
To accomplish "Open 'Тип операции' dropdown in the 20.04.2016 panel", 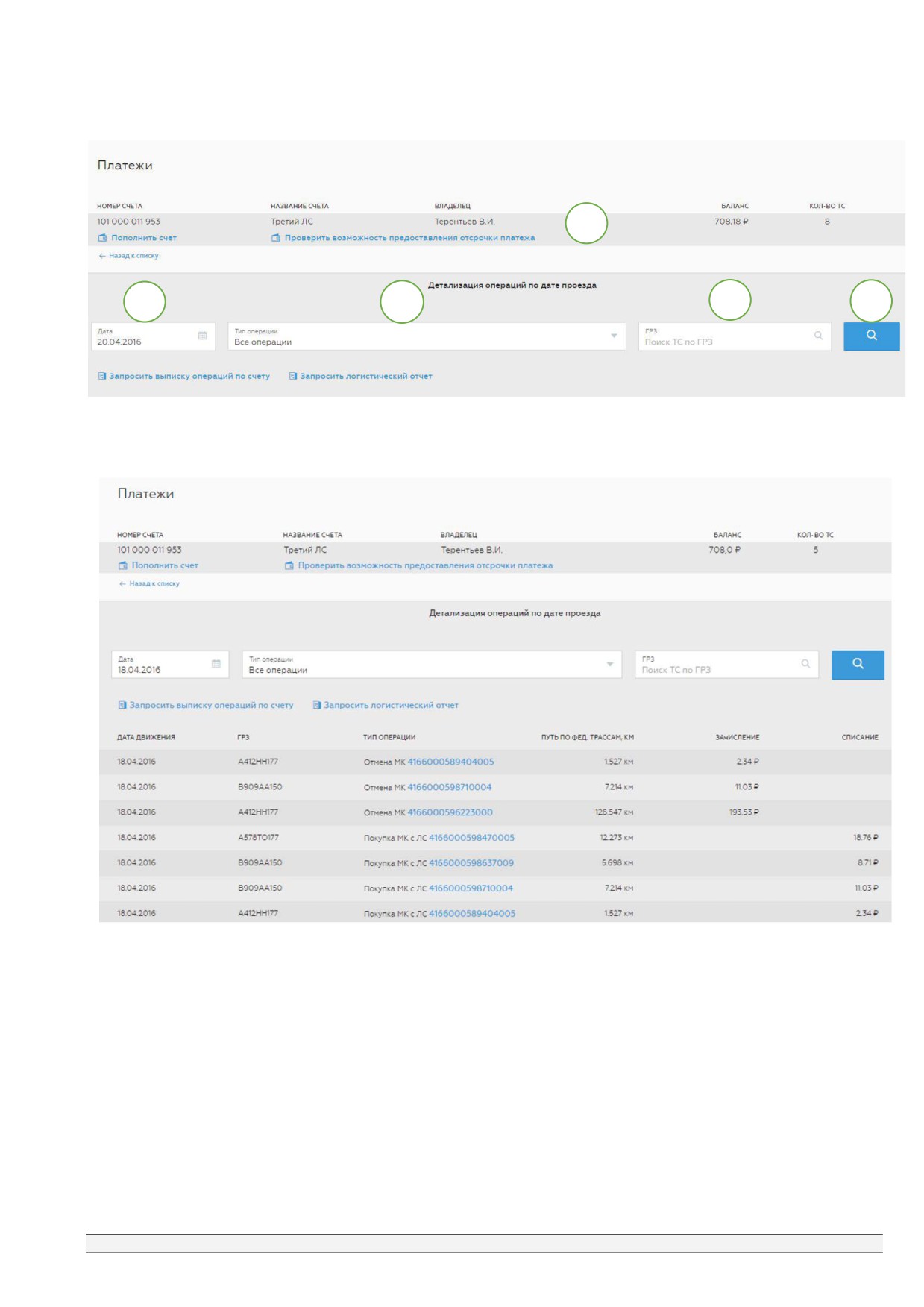I will pos(427,336).
